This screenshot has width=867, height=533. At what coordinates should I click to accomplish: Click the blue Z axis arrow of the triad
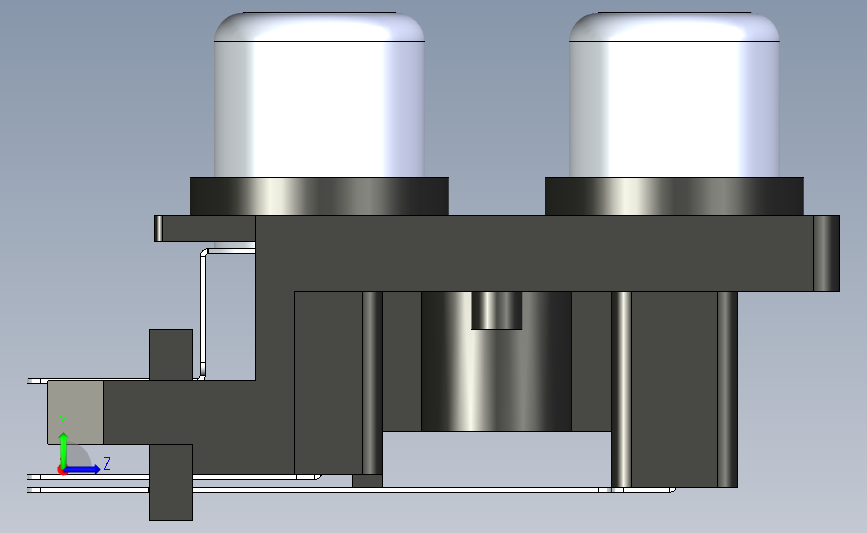click(83, 469)
